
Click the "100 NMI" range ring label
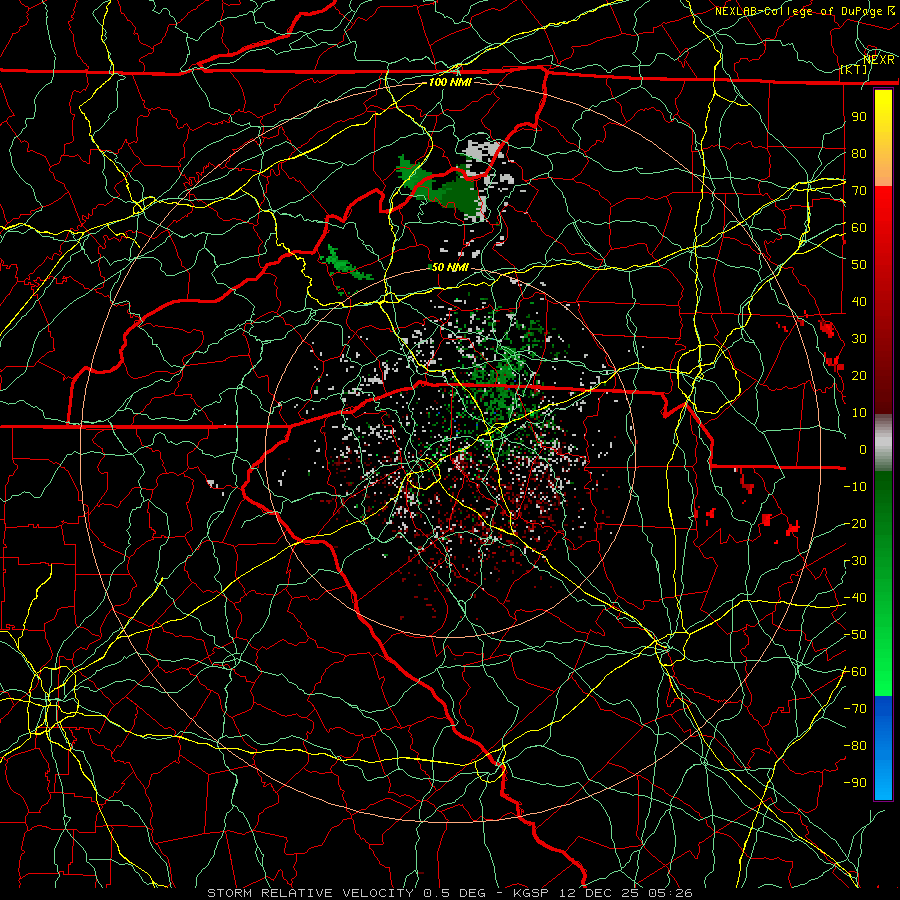click(x=450, y=82)
